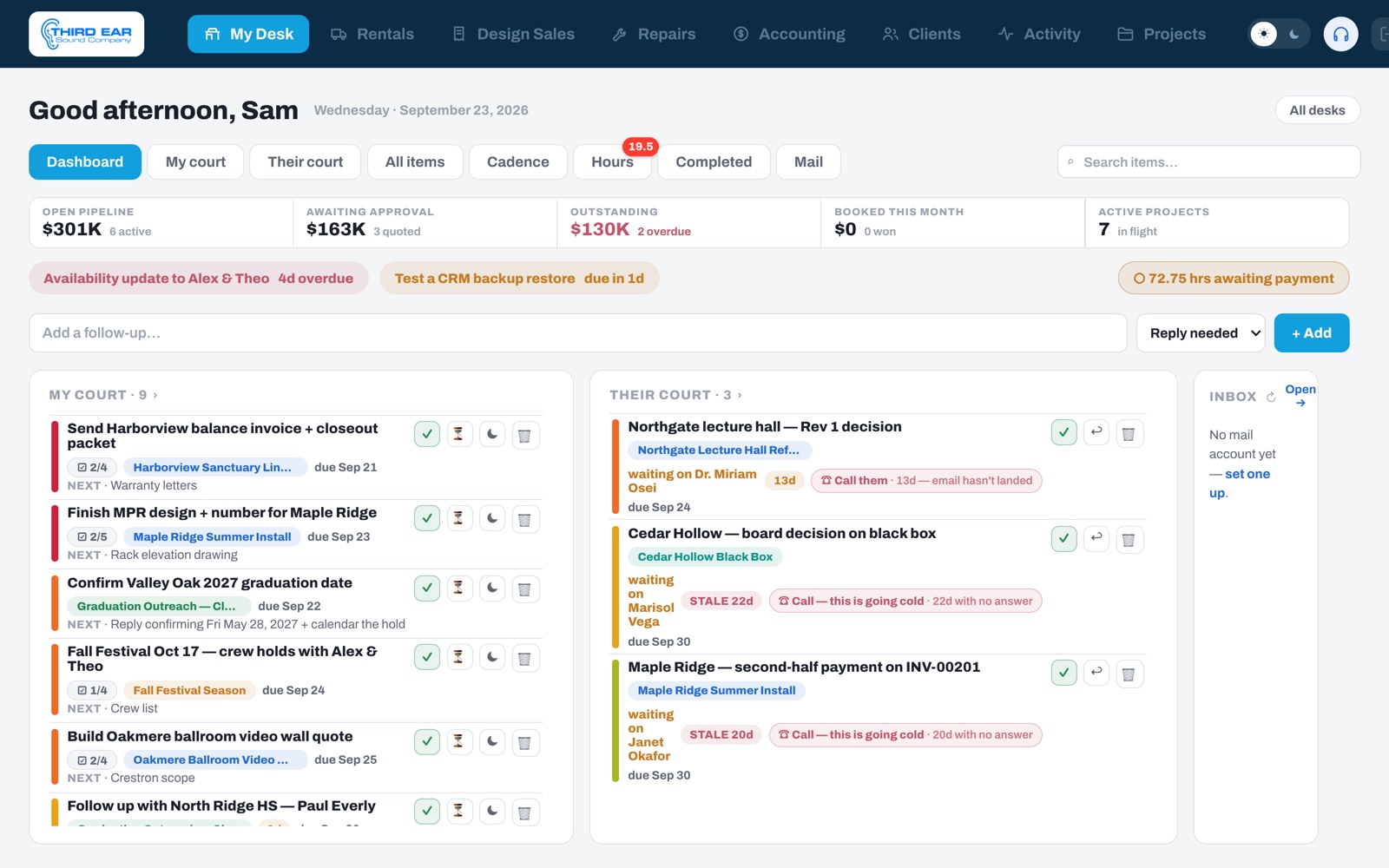Refresh the Inbox panel

[1271, 397]
